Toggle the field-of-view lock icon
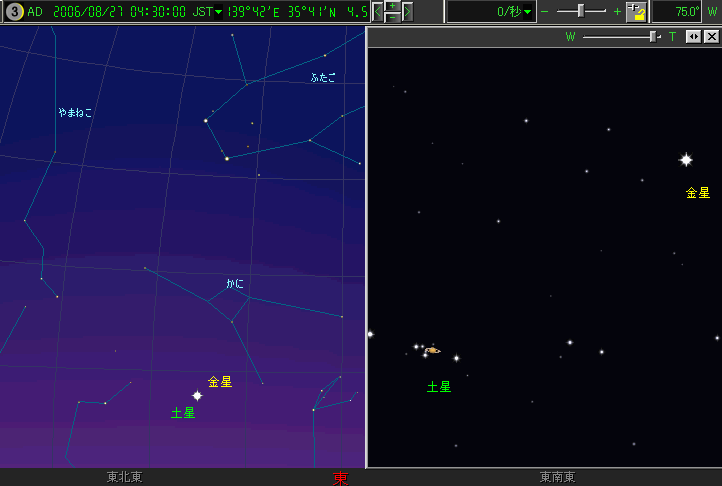 tap(636, 12)
